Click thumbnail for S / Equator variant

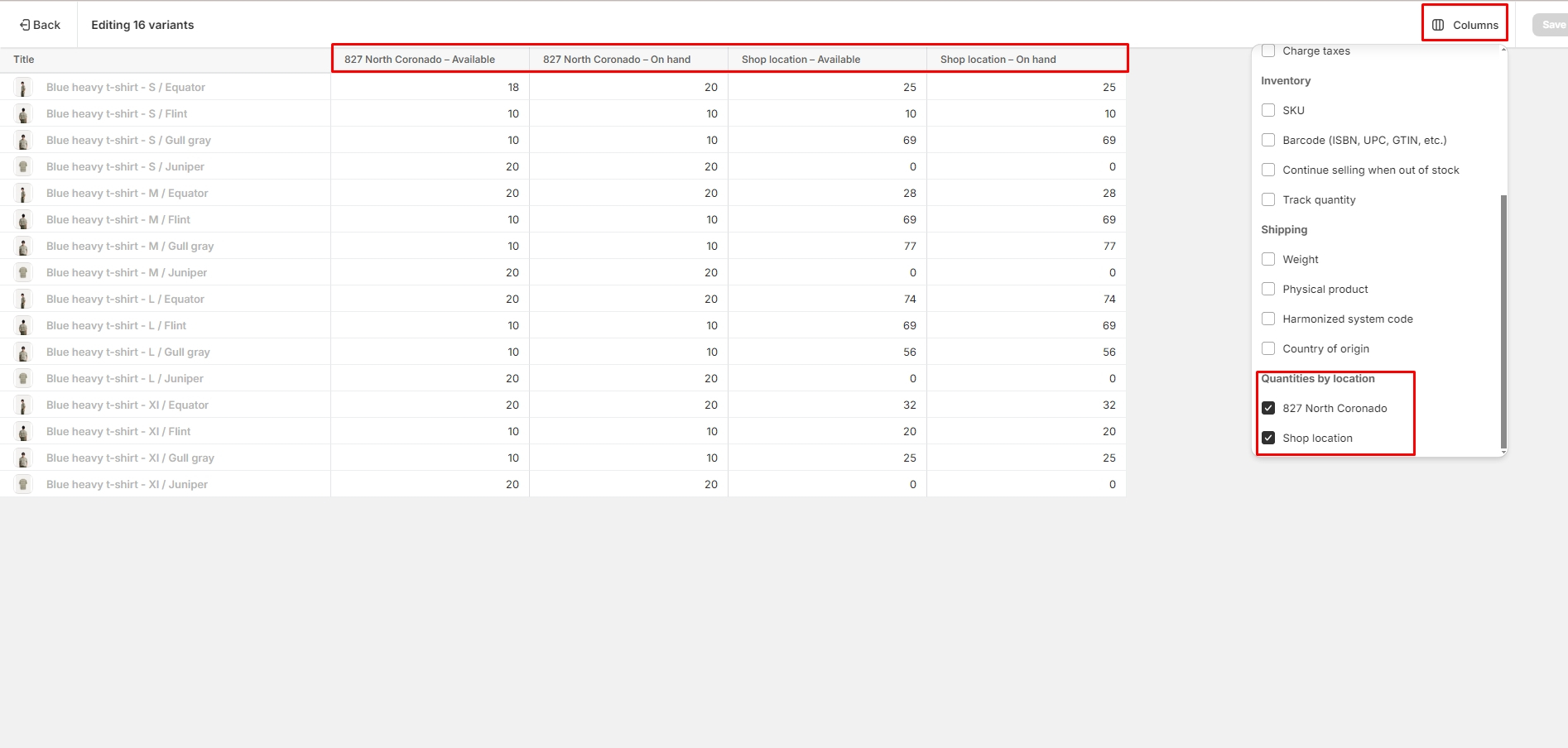[23, 88]
